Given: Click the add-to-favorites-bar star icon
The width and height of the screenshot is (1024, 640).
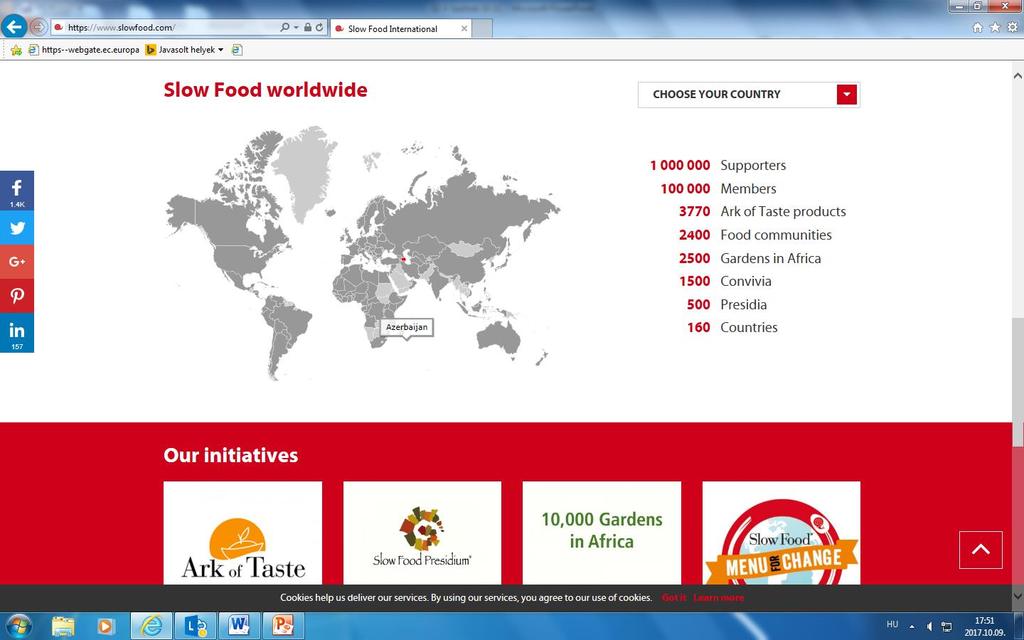Looking at the screenshot, I should point(16,50).
